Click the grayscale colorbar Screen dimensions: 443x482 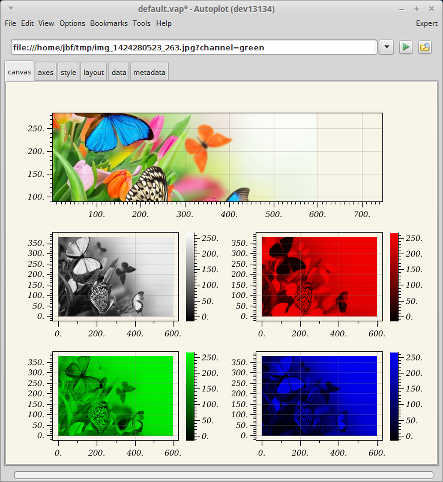(190, 277)
